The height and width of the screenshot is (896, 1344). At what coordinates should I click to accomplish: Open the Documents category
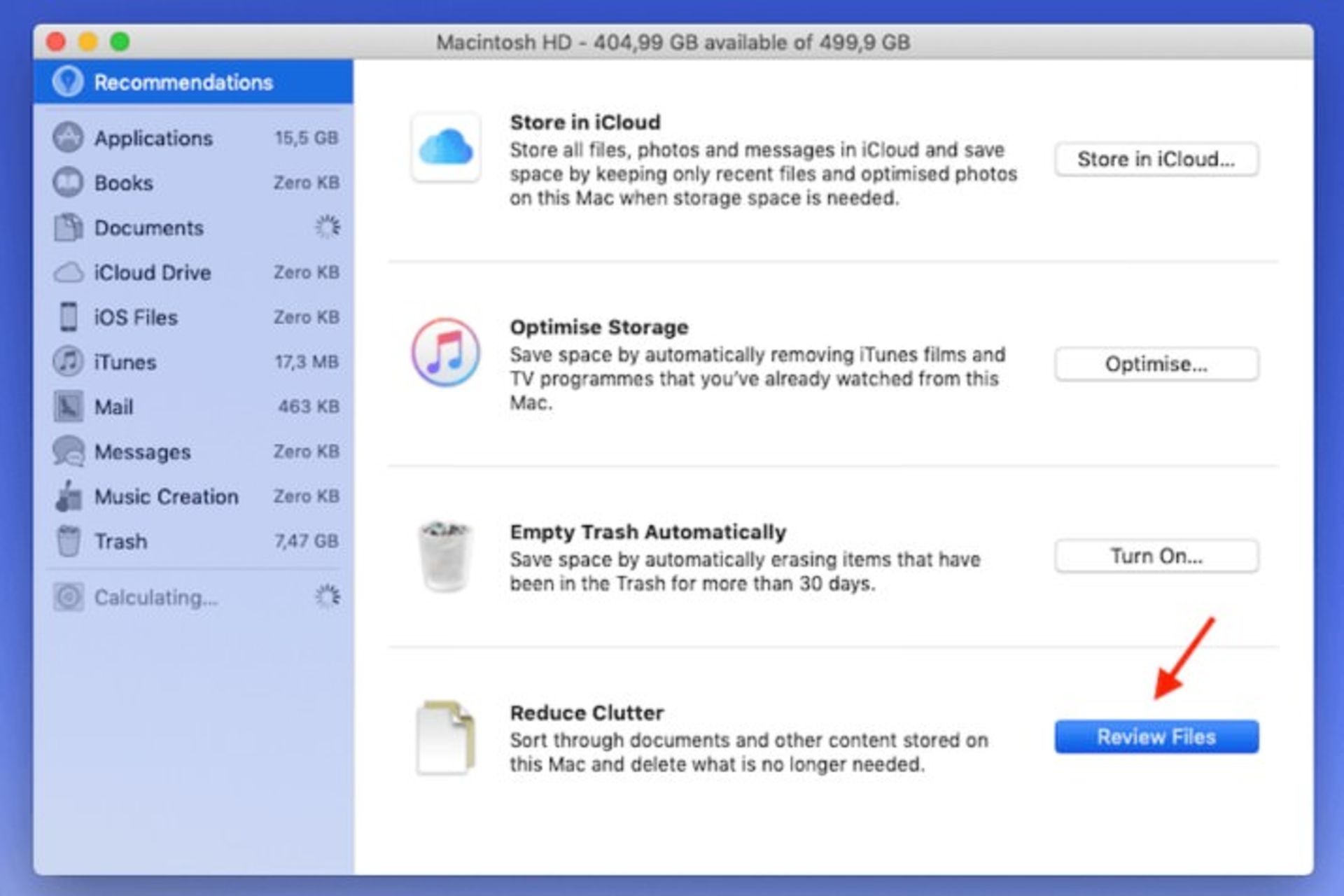click(x=194, y=227)
